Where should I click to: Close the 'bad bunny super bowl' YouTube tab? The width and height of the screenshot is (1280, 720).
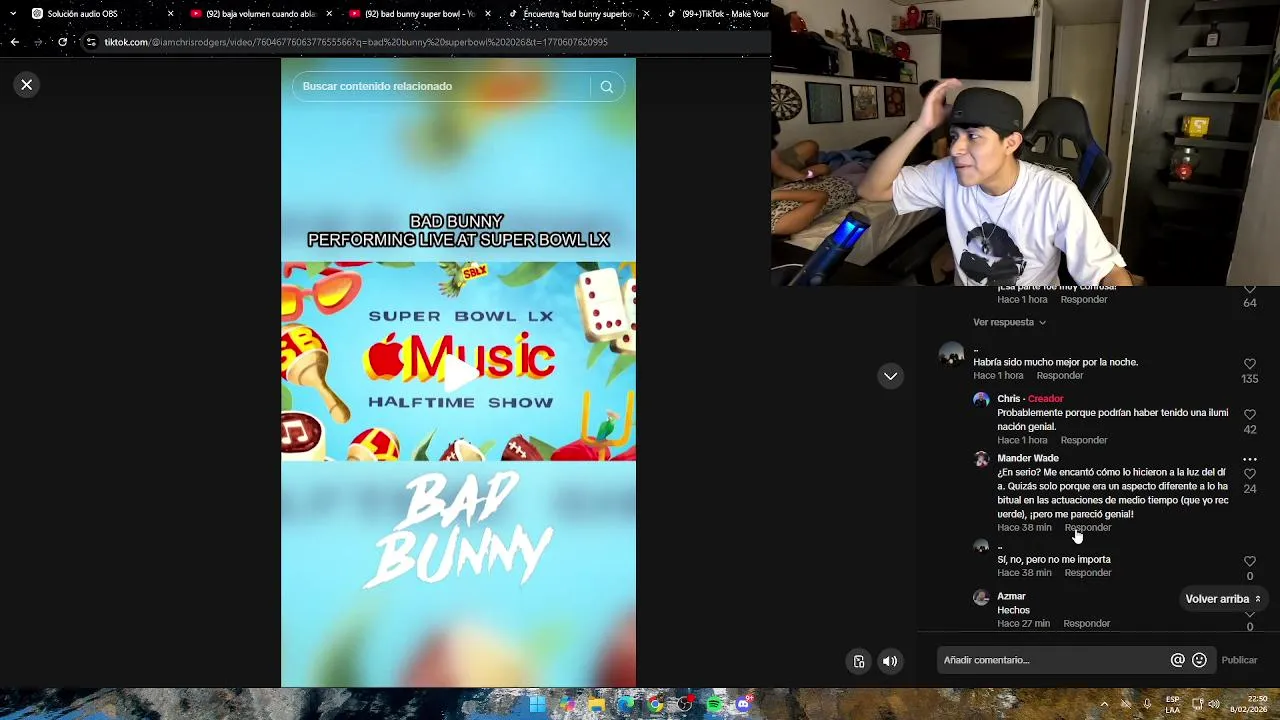(488, 14)
